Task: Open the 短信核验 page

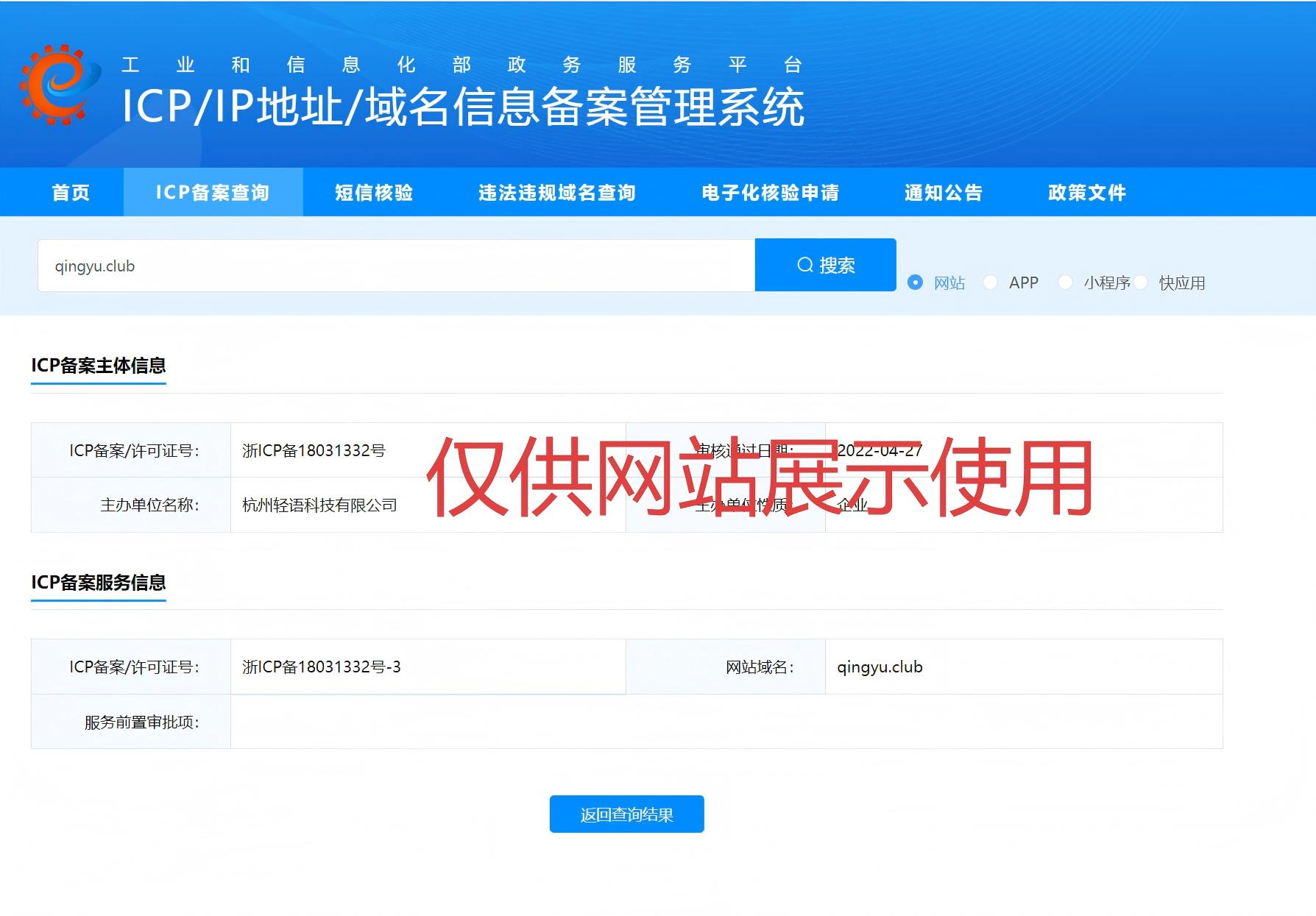Action: pyautogui.click(x=375, y=192)
